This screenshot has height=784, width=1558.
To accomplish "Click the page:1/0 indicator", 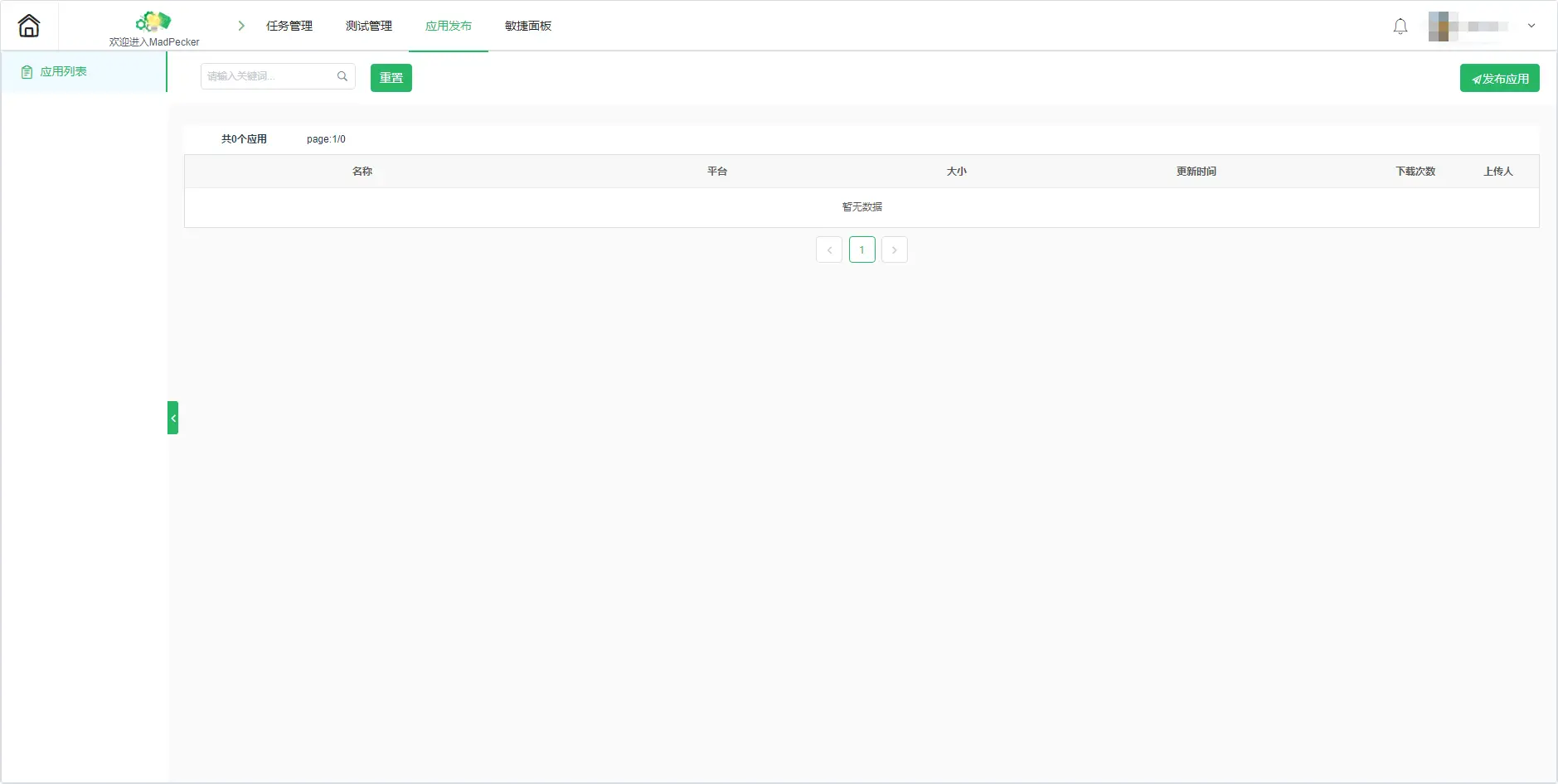I will coord(326,139).
